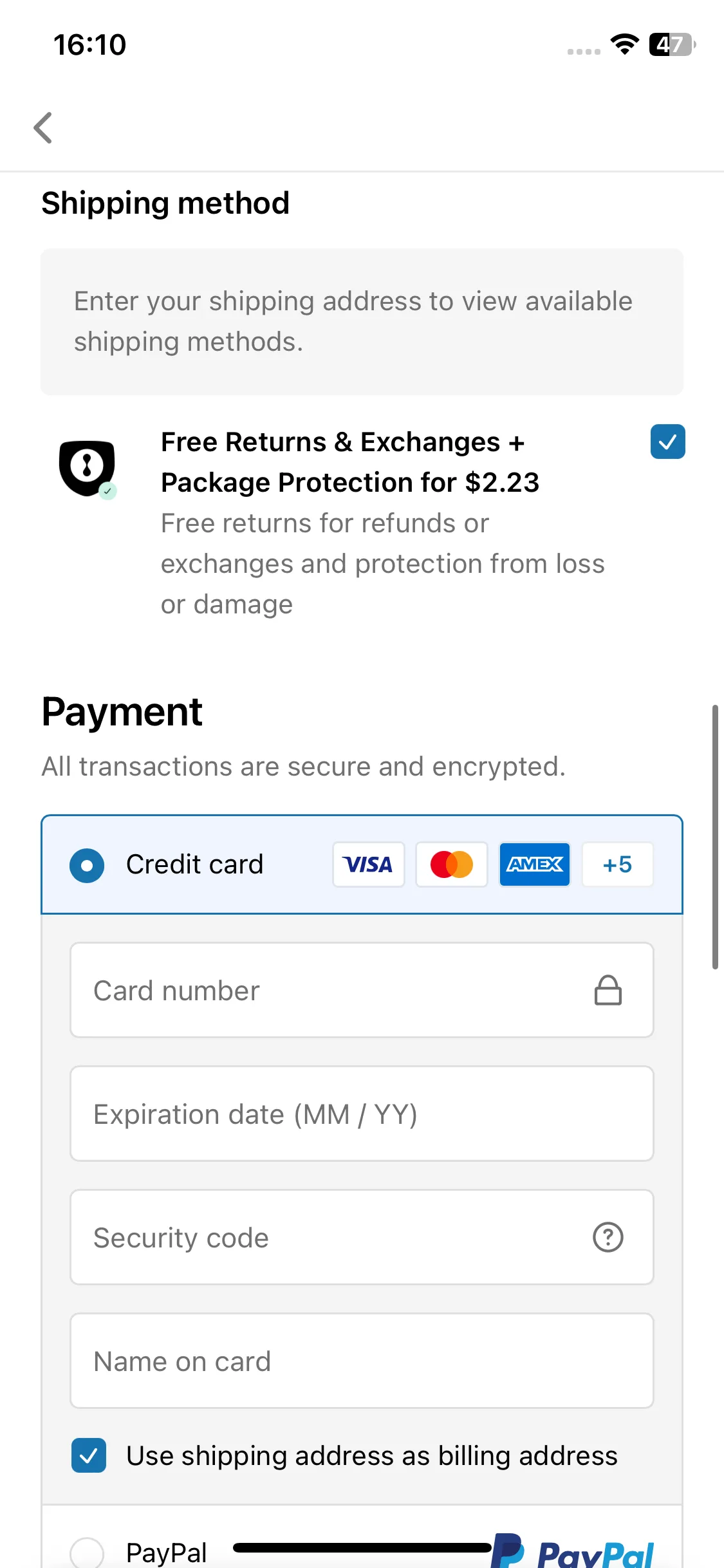Image resolution: width=724 pixels, height=1568 pixels.
Task: Tap the back arrow icon
Action: (x=43, y=127)
